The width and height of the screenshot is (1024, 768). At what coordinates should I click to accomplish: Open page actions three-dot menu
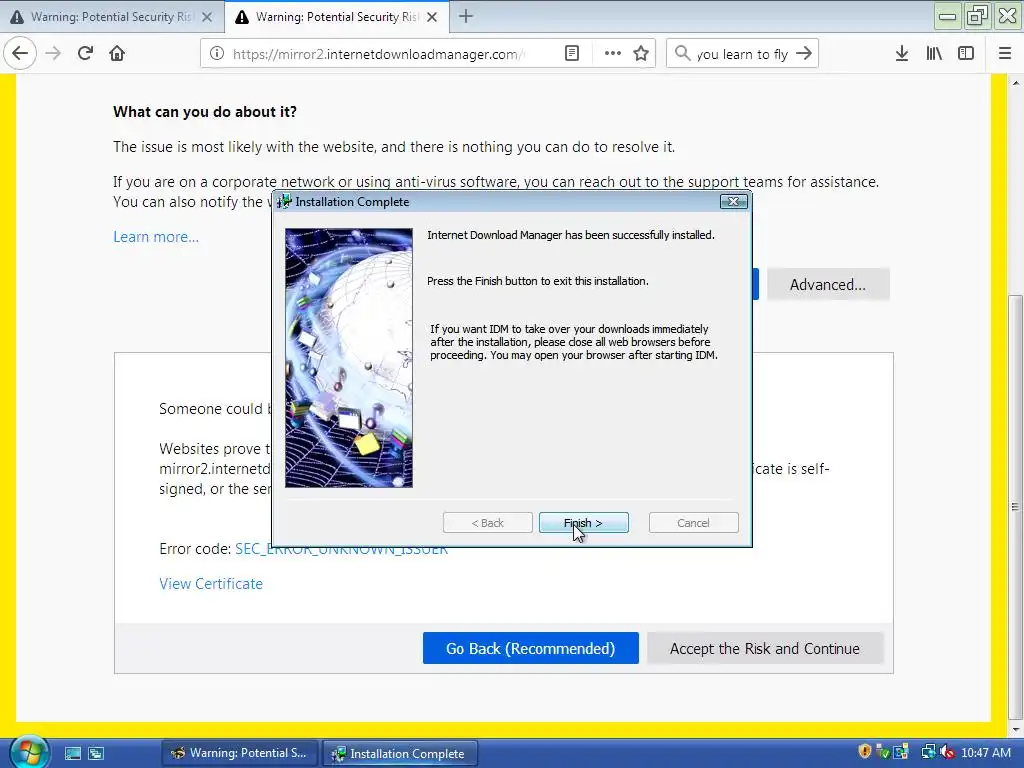pos(612,54)
